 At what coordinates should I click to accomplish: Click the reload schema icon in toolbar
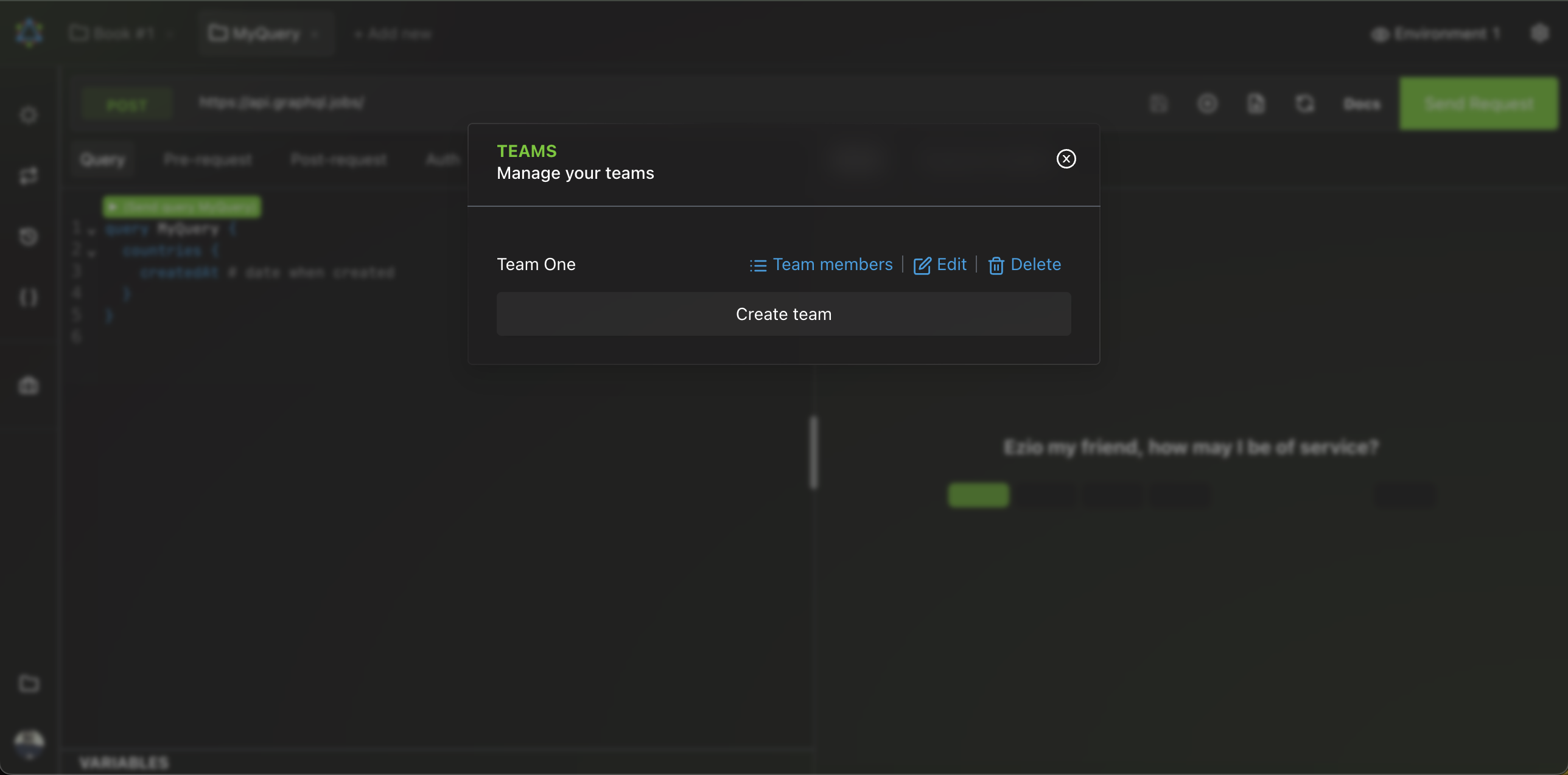[1304, 104]
